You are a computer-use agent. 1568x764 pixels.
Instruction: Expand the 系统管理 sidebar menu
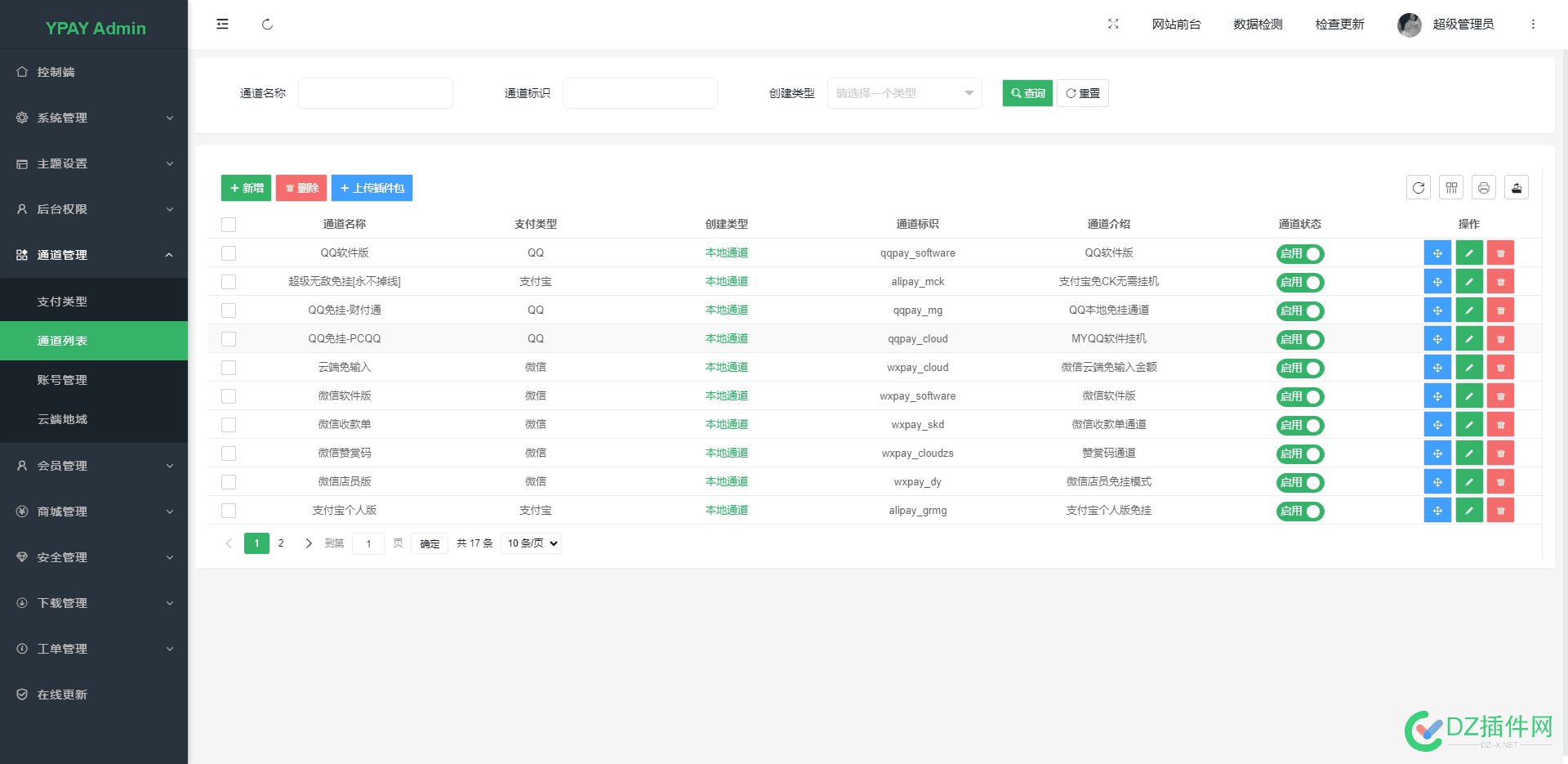pyautogui.click(x=94, y=118)
